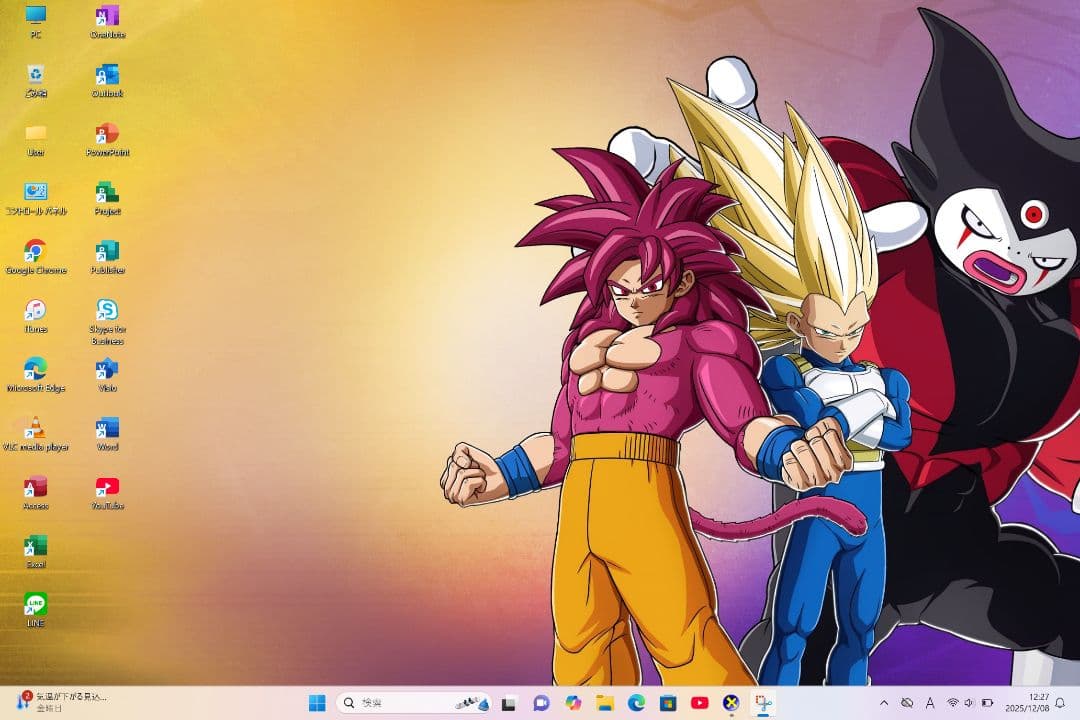
Task: Select the iTunes desktop shortcut
Action: click(36, 310)
